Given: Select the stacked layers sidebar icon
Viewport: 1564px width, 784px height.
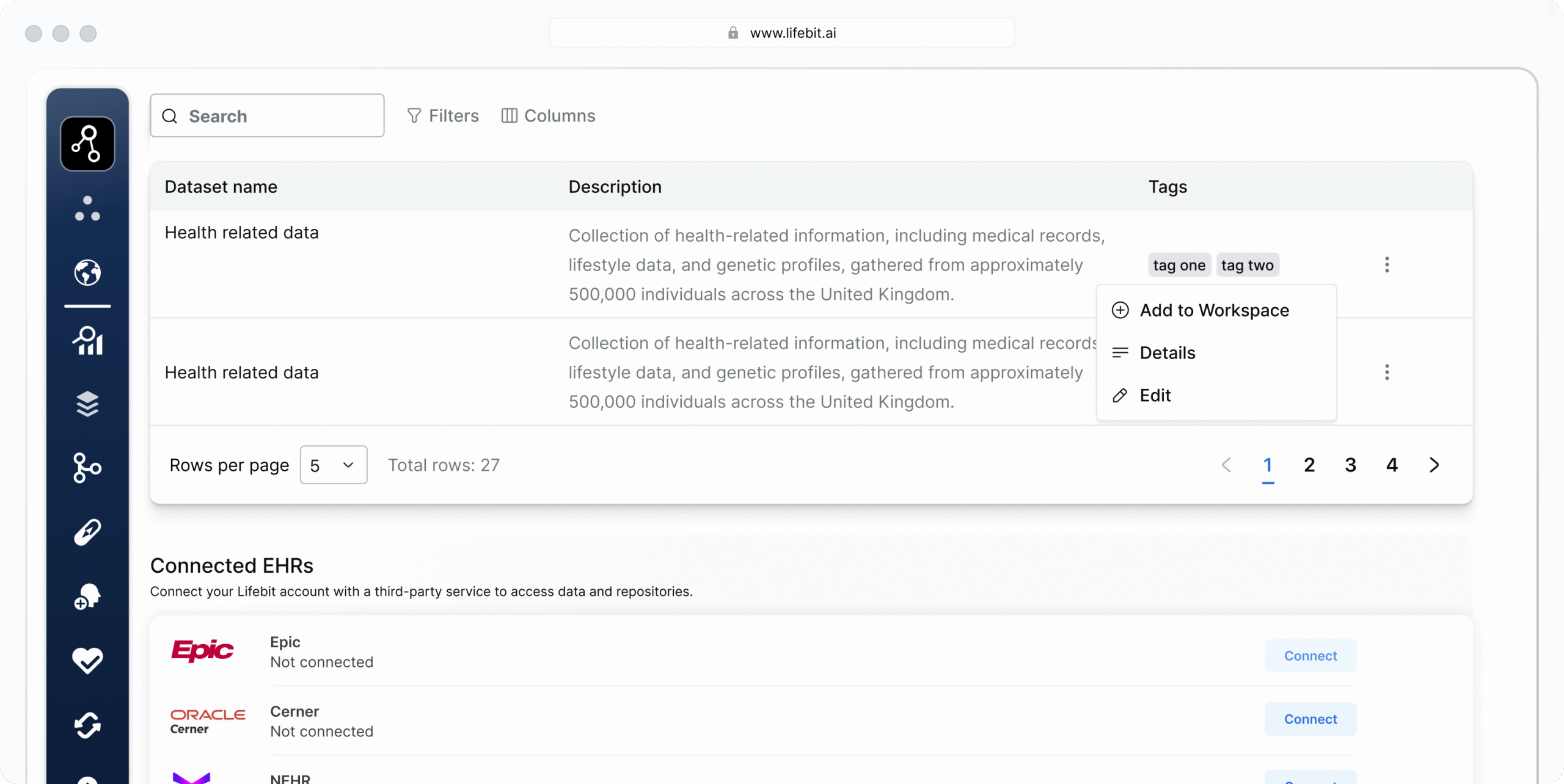Looking at the screenshot, I should point(87,404).
